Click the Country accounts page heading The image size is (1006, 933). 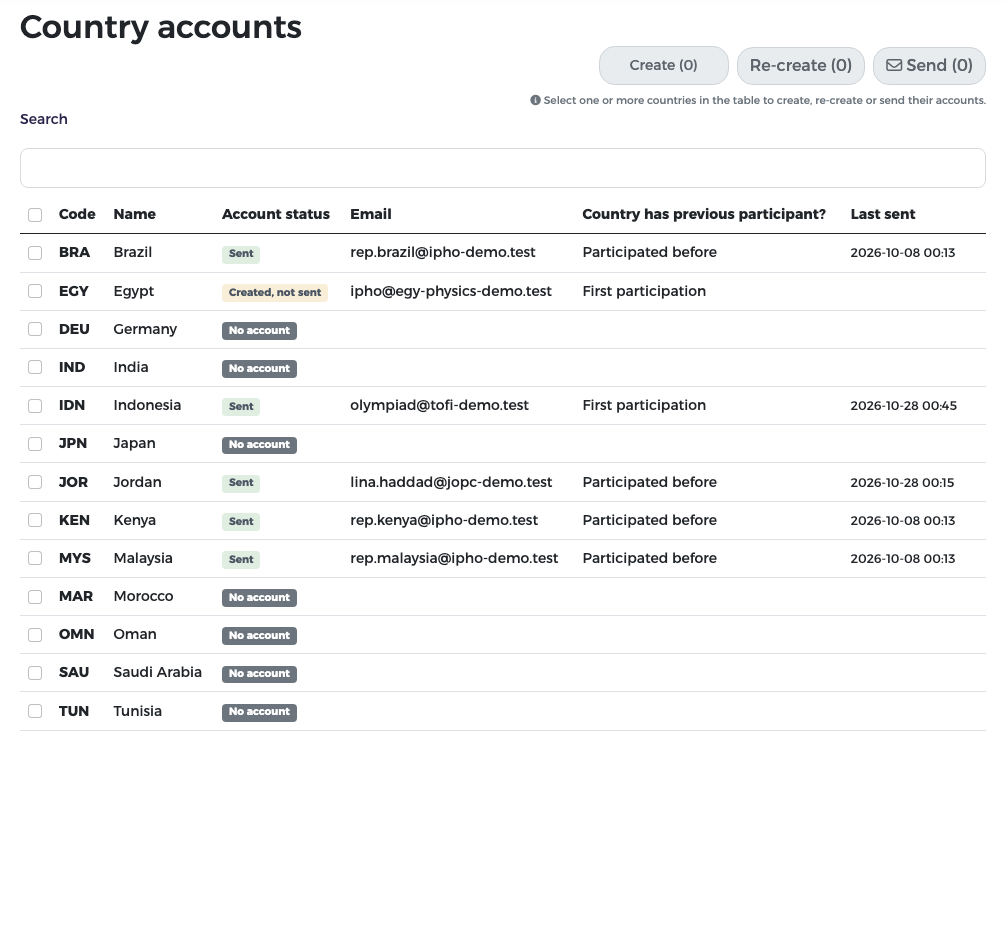point(160,27)
